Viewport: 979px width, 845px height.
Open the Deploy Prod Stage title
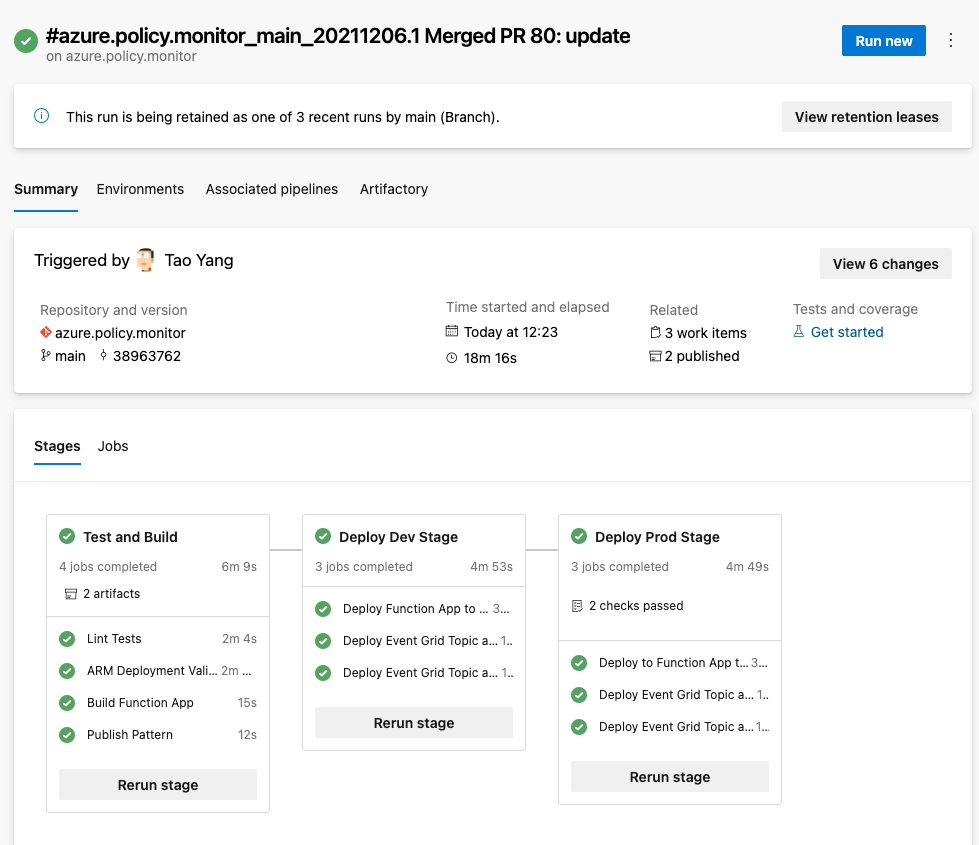click(657, 537)
